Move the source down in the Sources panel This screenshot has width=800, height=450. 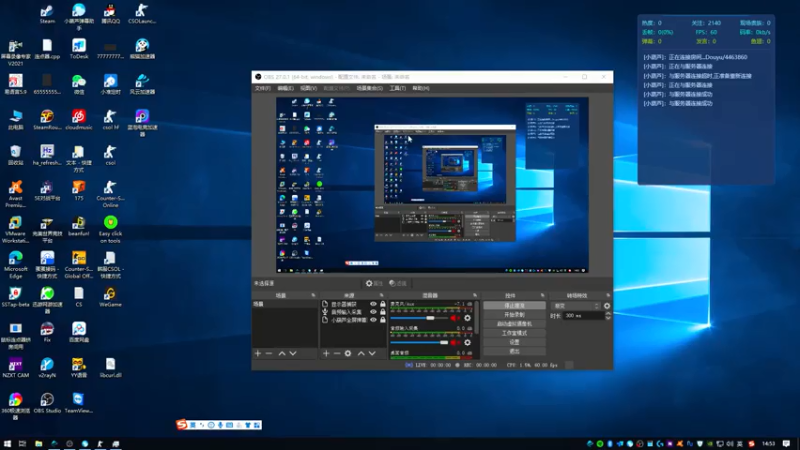(372, 353)
